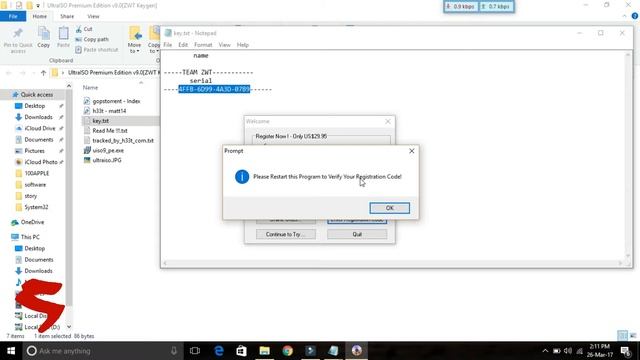
Task: Show hidden tray icons chevron
Action: click(545, 351)
